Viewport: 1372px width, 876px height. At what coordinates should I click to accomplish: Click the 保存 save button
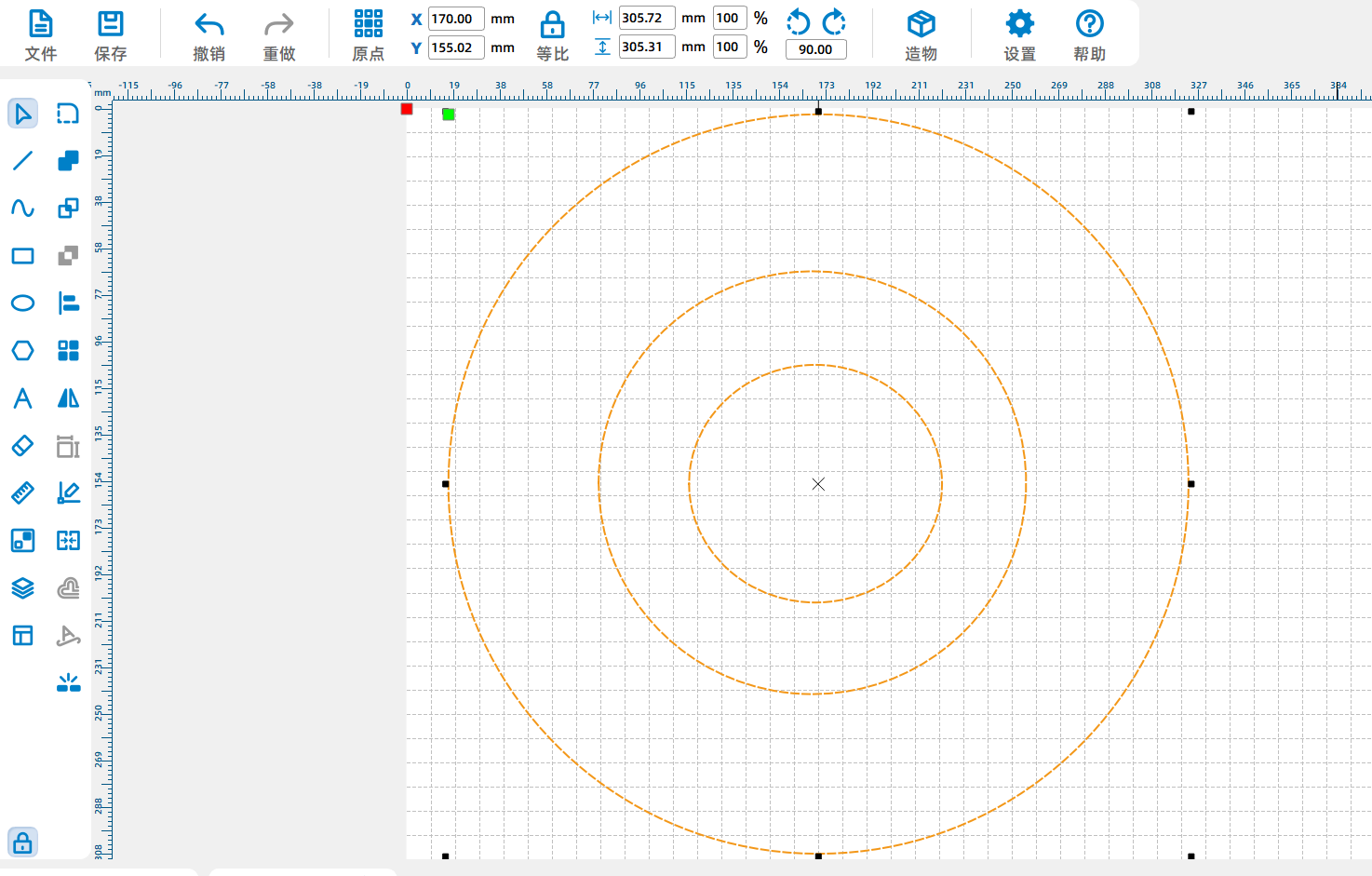[111, 35]
